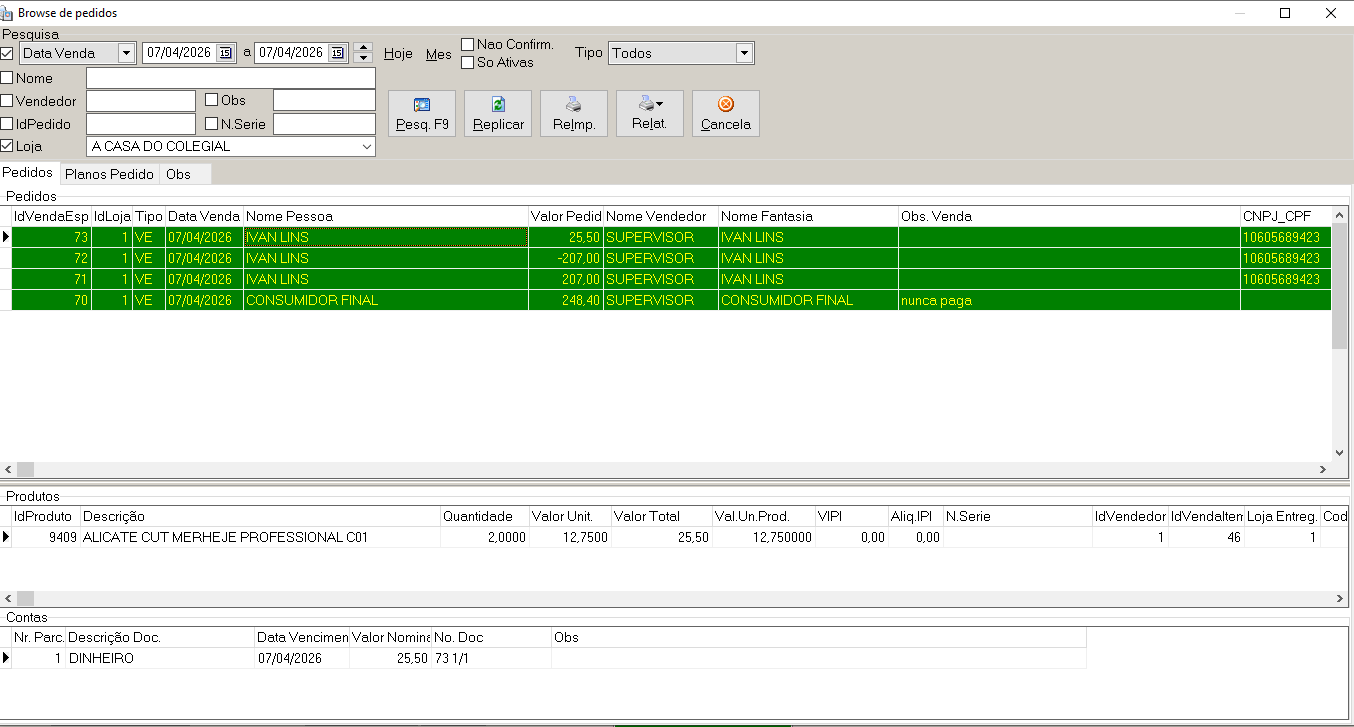1354x727 pixels.
Task: Open the Data Venda date-type dropdown
Action: pos(126,53)
